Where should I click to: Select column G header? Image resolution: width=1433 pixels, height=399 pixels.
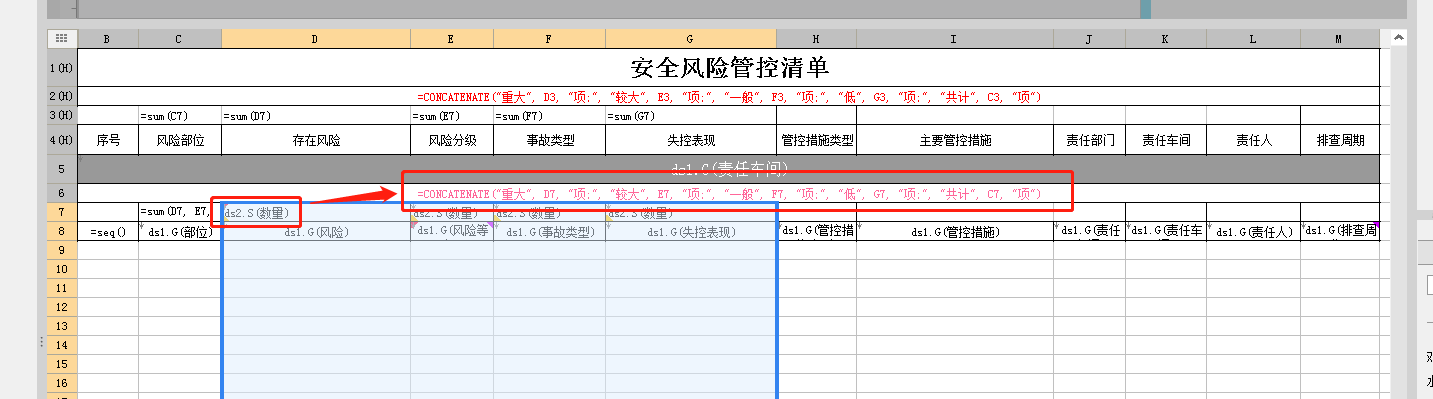(x=691, y=38)
